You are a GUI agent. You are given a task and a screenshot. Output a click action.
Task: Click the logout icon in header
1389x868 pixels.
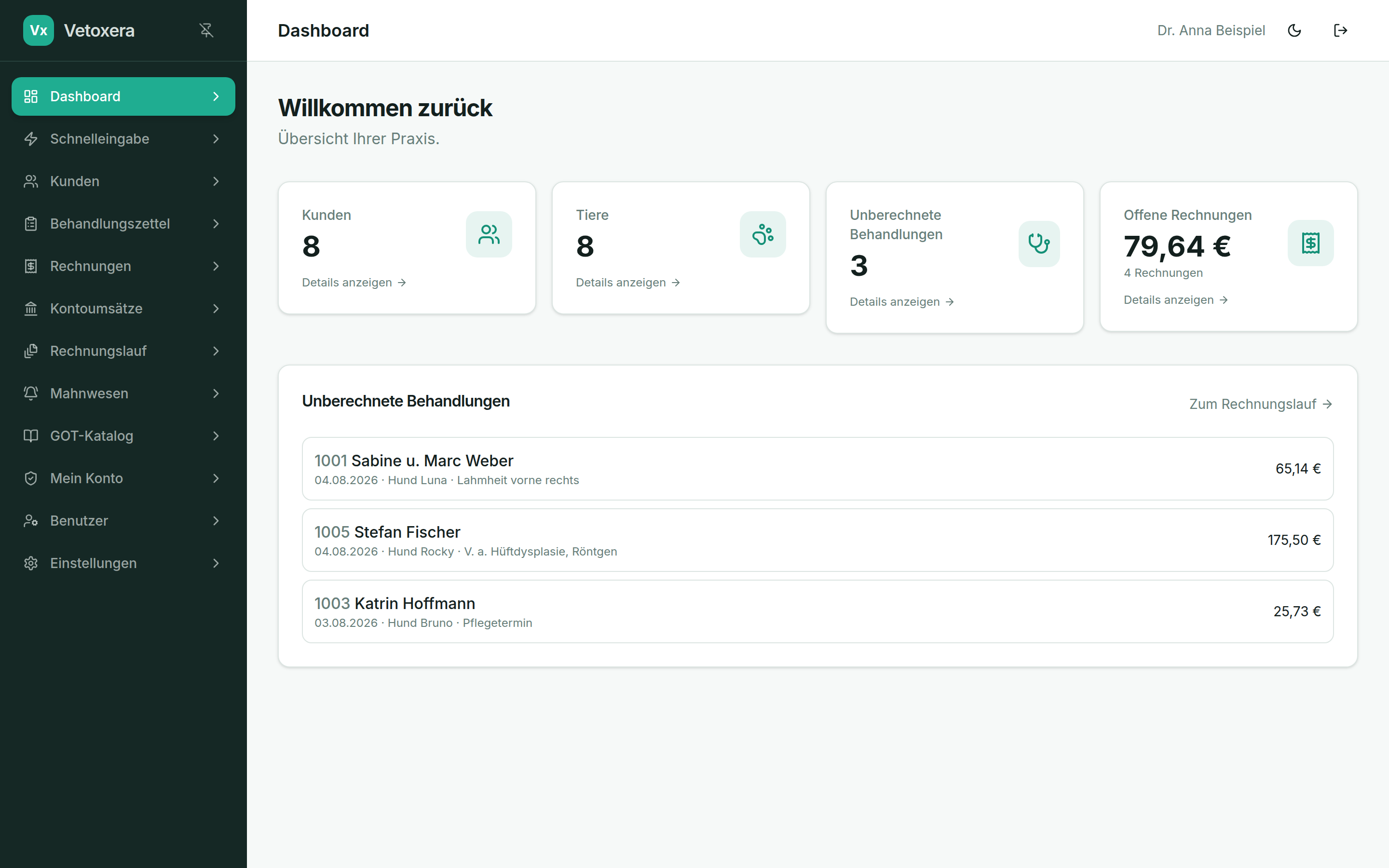(1340, 30)
